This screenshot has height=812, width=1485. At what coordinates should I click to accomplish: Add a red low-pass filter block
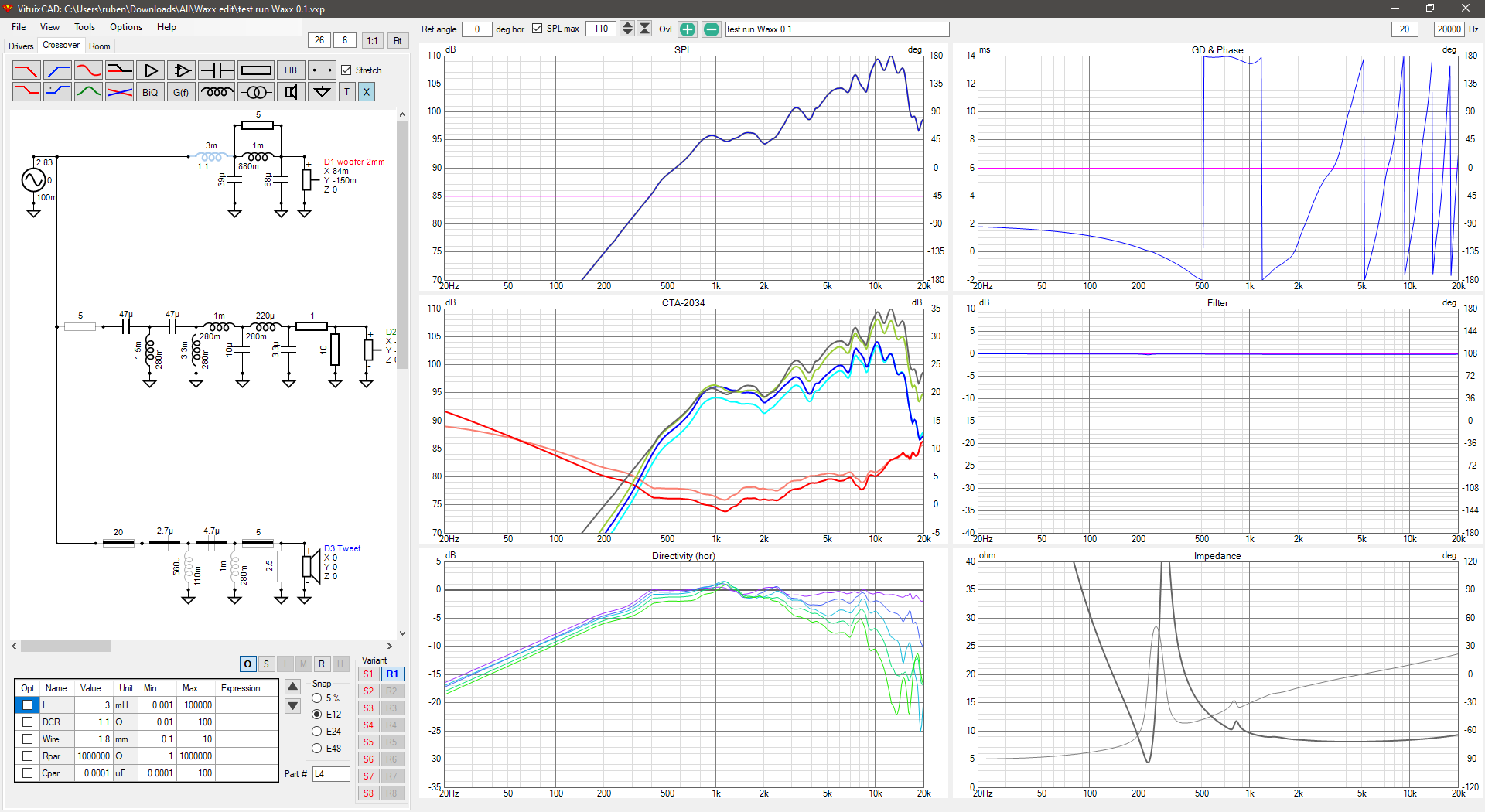click(26, 70)
